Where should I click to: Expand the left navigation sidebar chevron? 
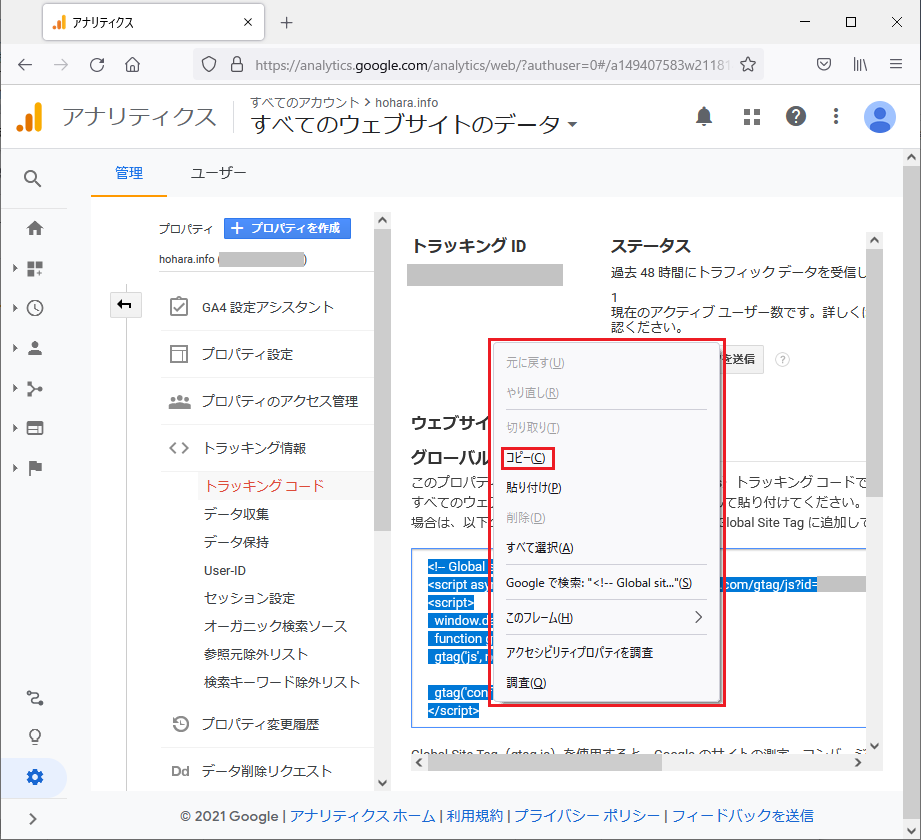pos(33,818)
